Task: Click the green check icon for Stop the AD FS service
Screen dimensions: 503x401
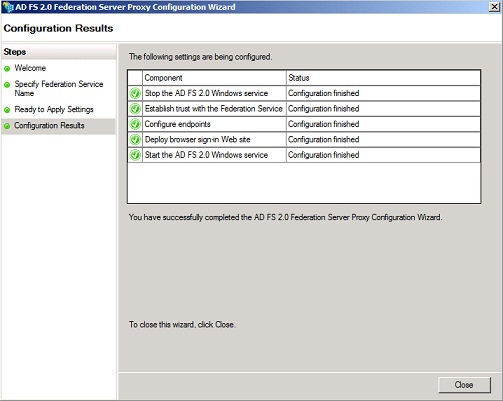Action: (135, 93)
